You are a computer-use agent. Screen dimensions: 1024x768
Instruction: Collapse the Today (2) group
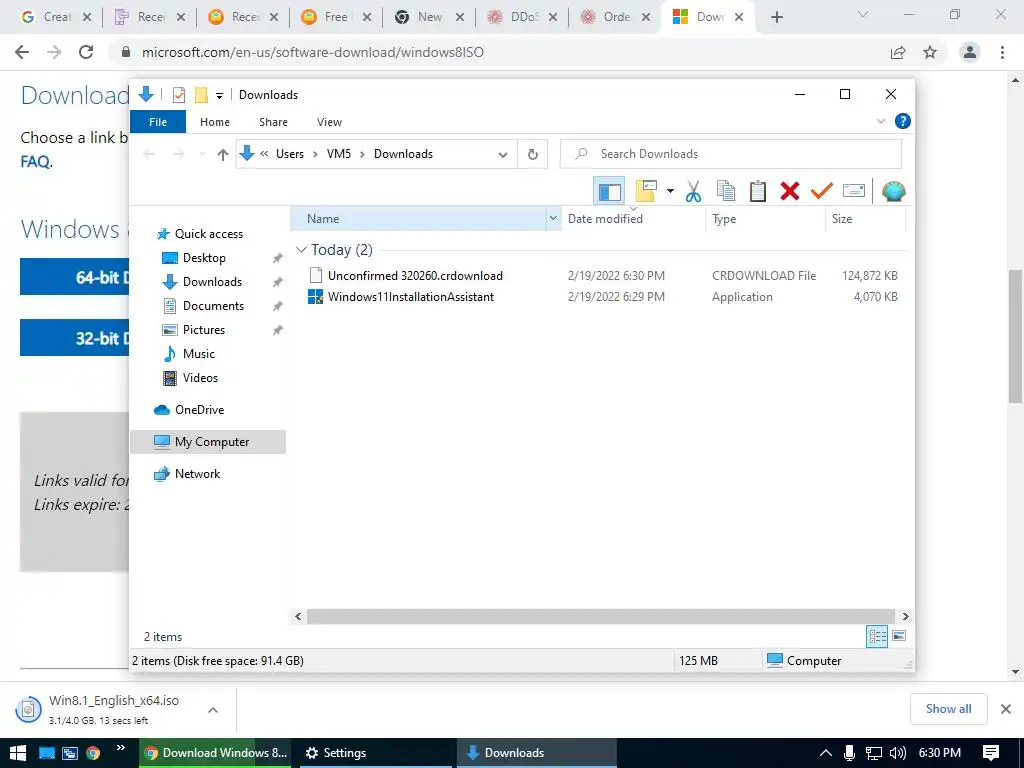coord(301,250)
